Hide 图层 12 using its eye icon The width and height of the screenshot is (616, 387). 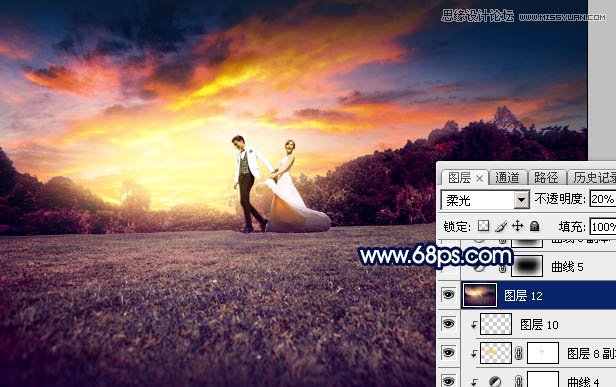click(449, 295)
